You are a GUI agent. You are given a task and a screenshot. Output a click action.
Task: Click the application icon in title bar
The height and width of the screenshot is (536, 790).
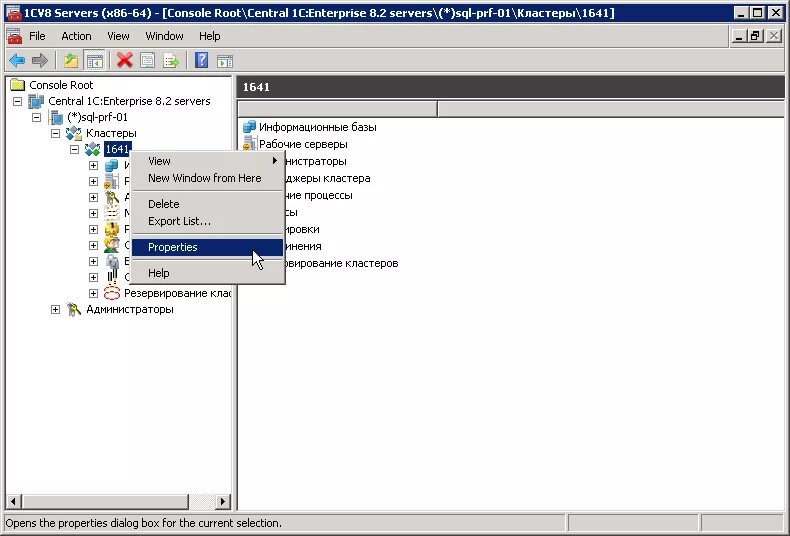click(14, 13)
